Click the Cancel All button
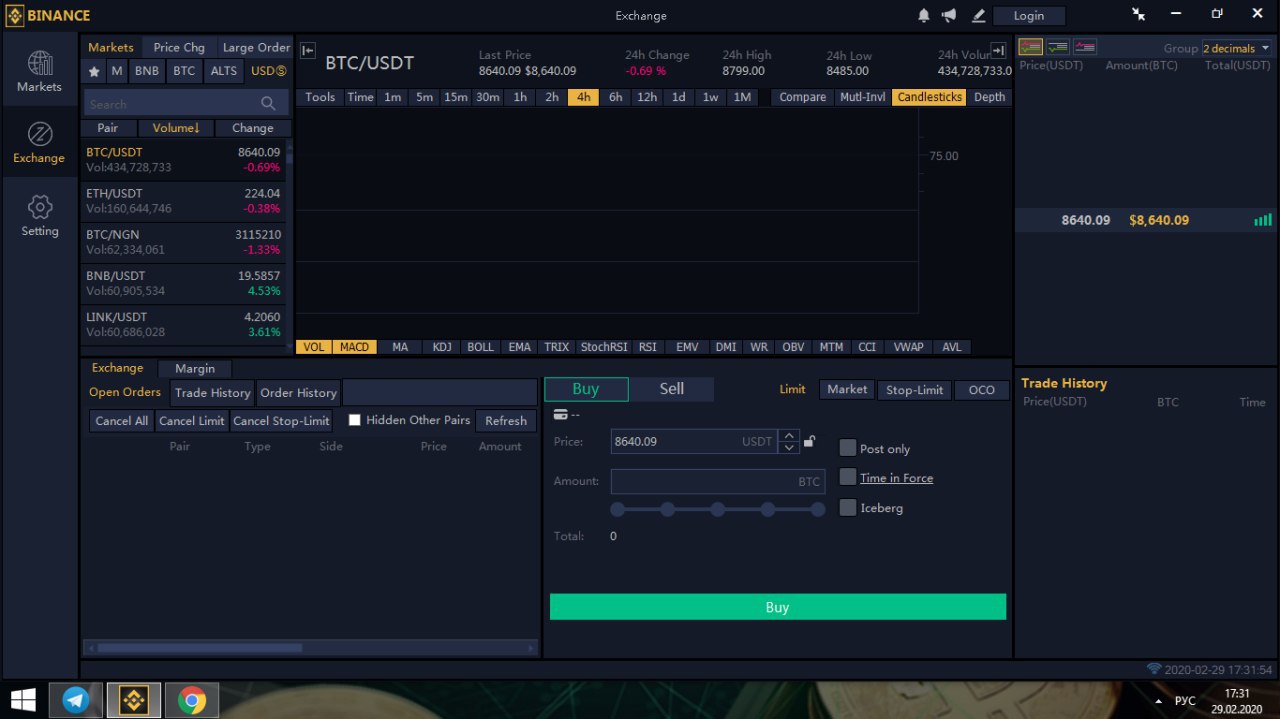This screenshot has width=1280, height=719. (121, 421)
